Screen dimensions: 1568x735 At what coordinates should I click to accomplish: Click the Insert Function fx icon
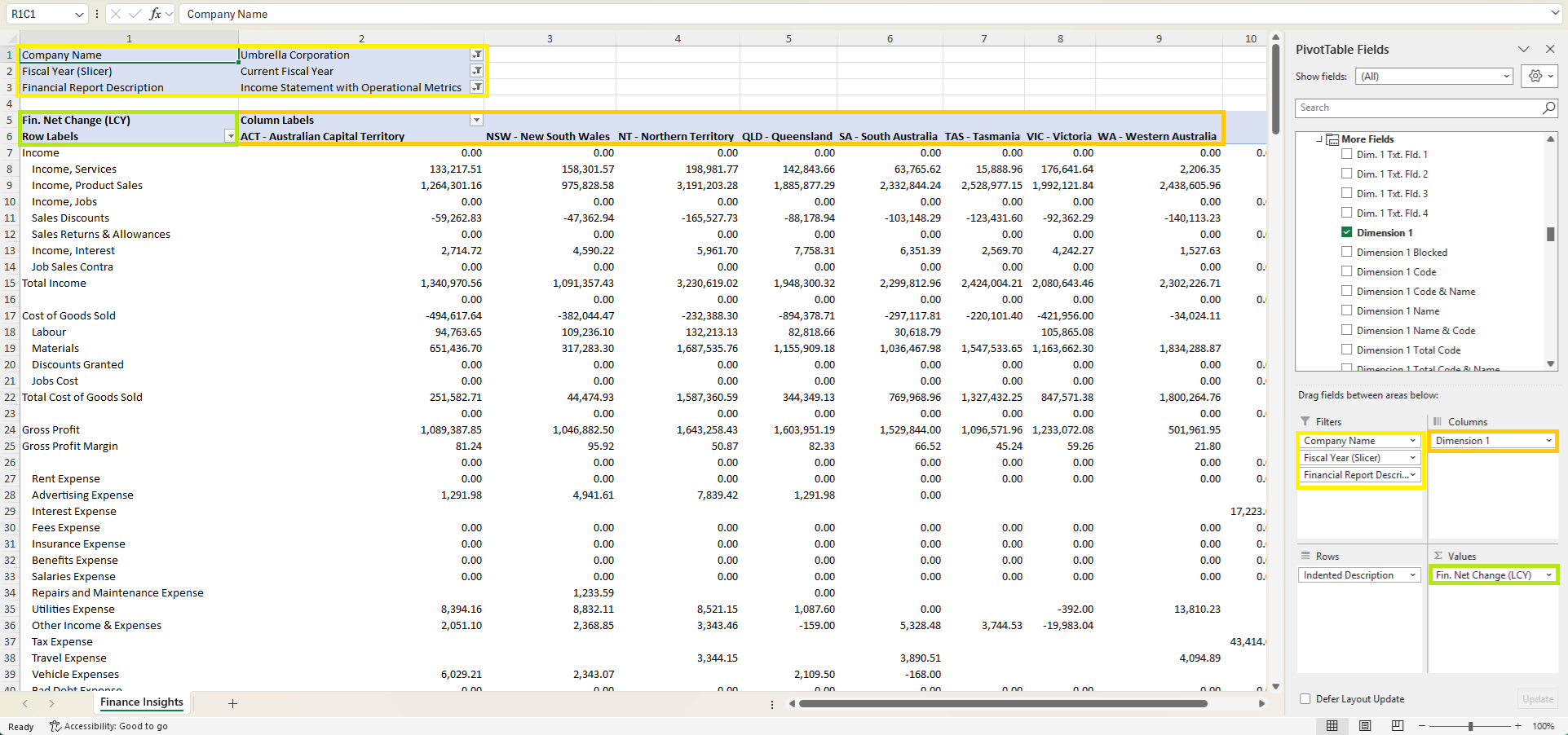click(155, 14)
